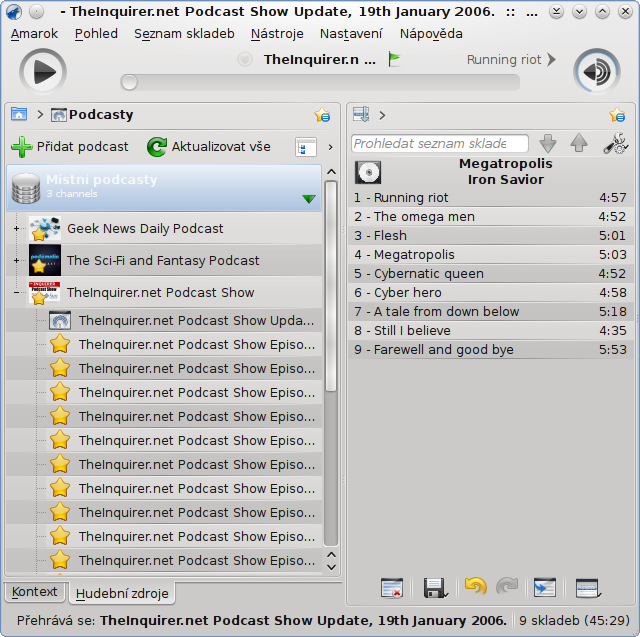The width and height of the screenshot is (640, 637).
Task: Select track 4 - Megatropolis
Action: click(490, 255)
